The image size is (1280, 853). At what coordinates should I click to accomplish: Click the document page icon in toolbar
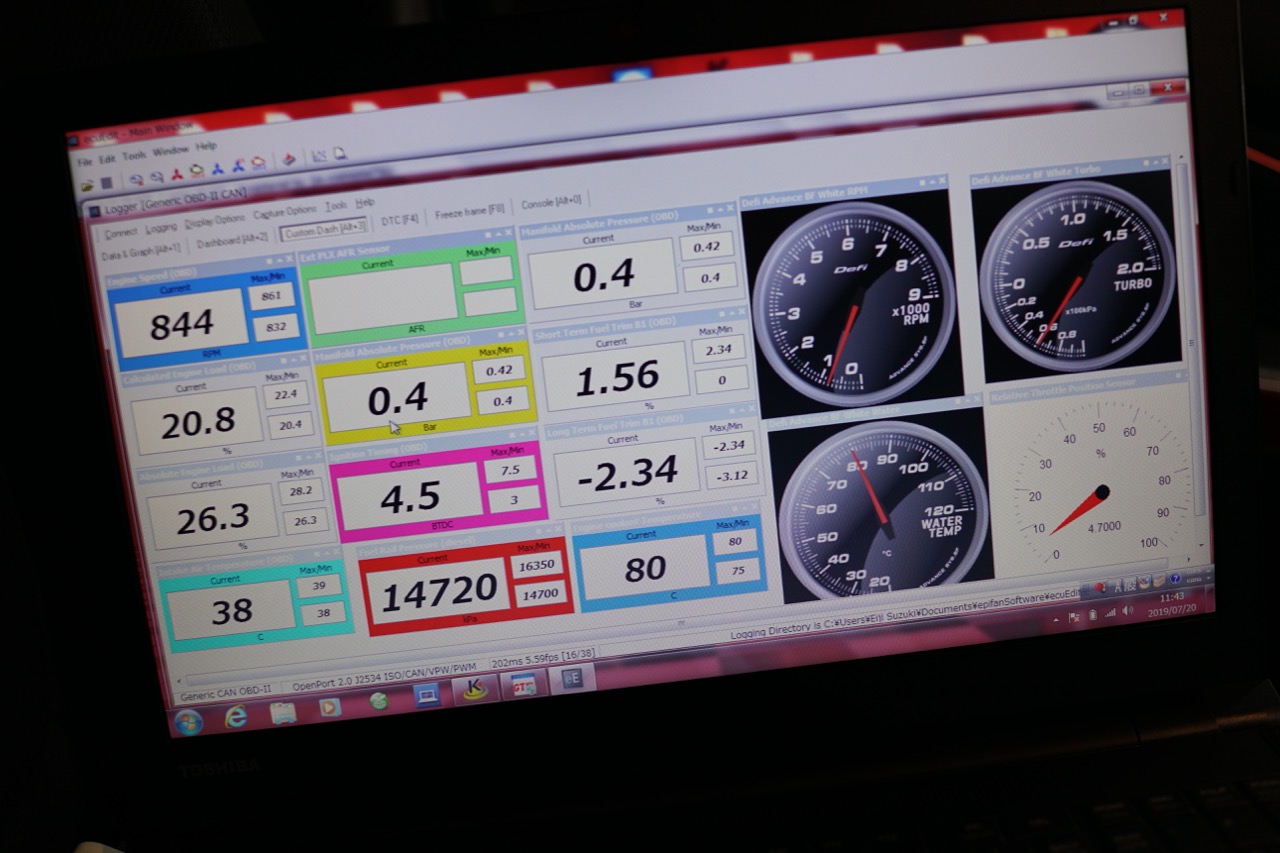coord(340,154)
